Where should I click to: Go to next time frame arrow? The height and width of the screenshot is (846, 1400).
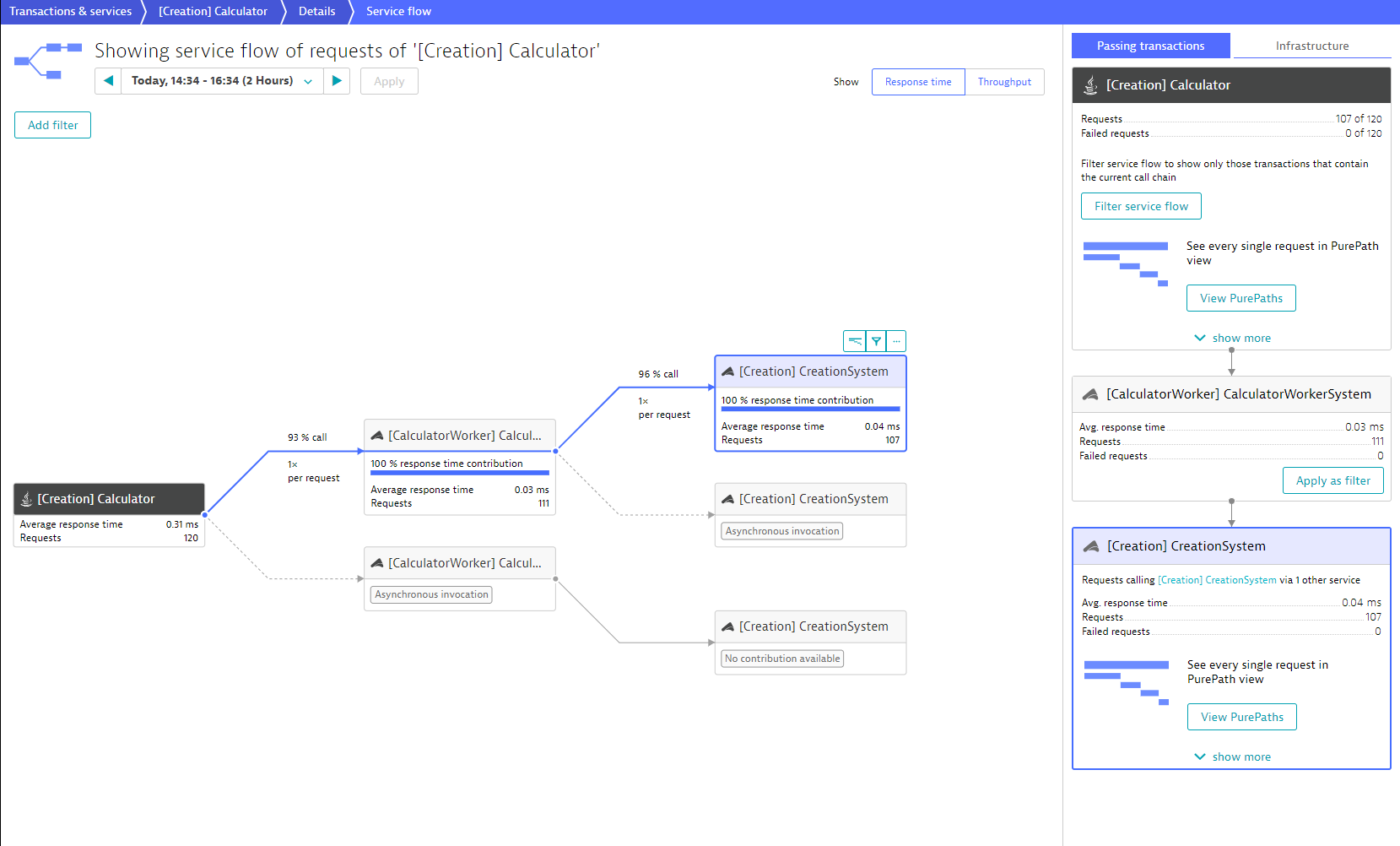tap(337, 81)
